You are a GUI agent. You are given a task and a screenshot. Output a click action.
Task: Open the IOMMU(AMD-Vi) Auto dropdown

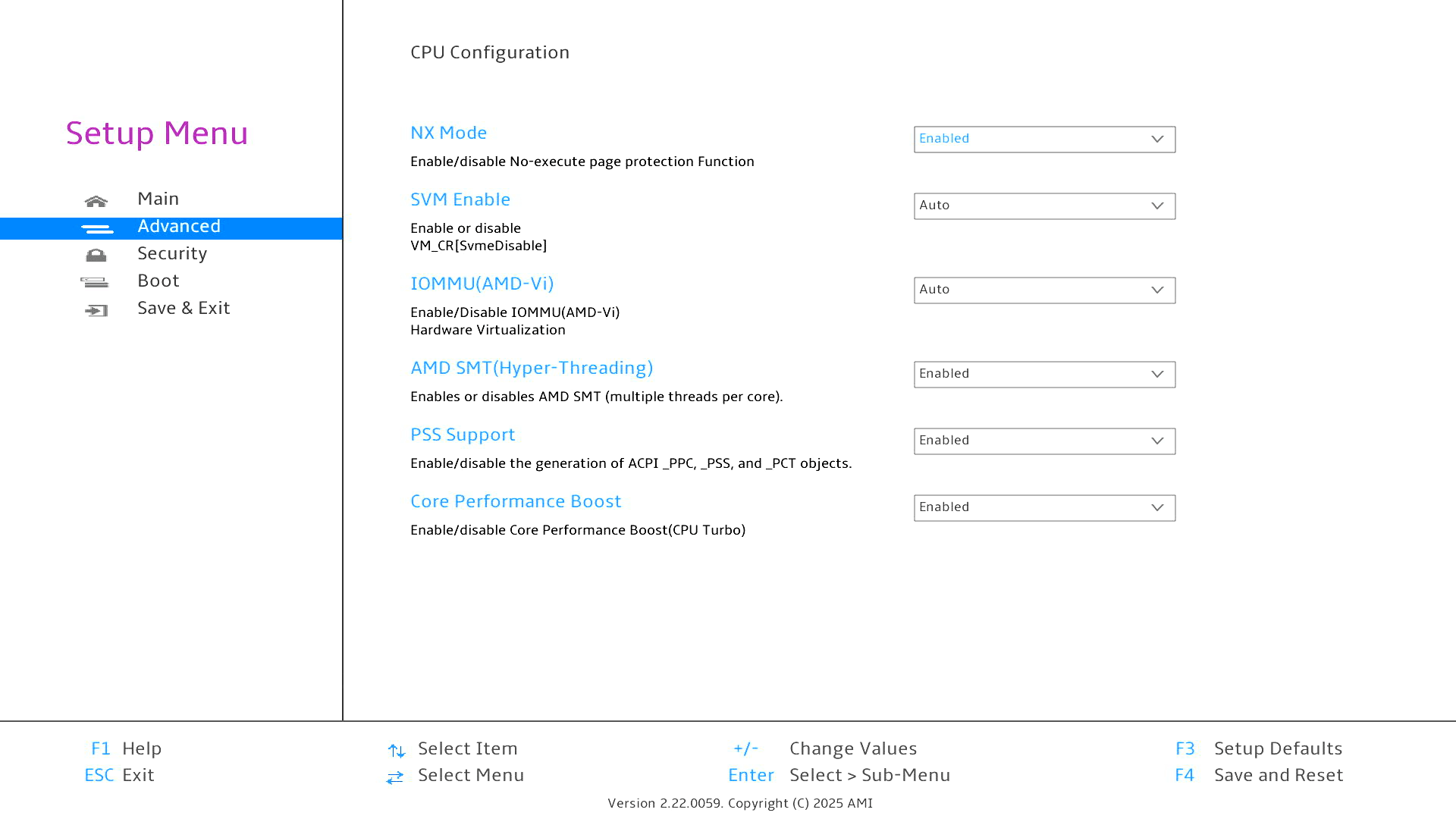coord(1043,290)
